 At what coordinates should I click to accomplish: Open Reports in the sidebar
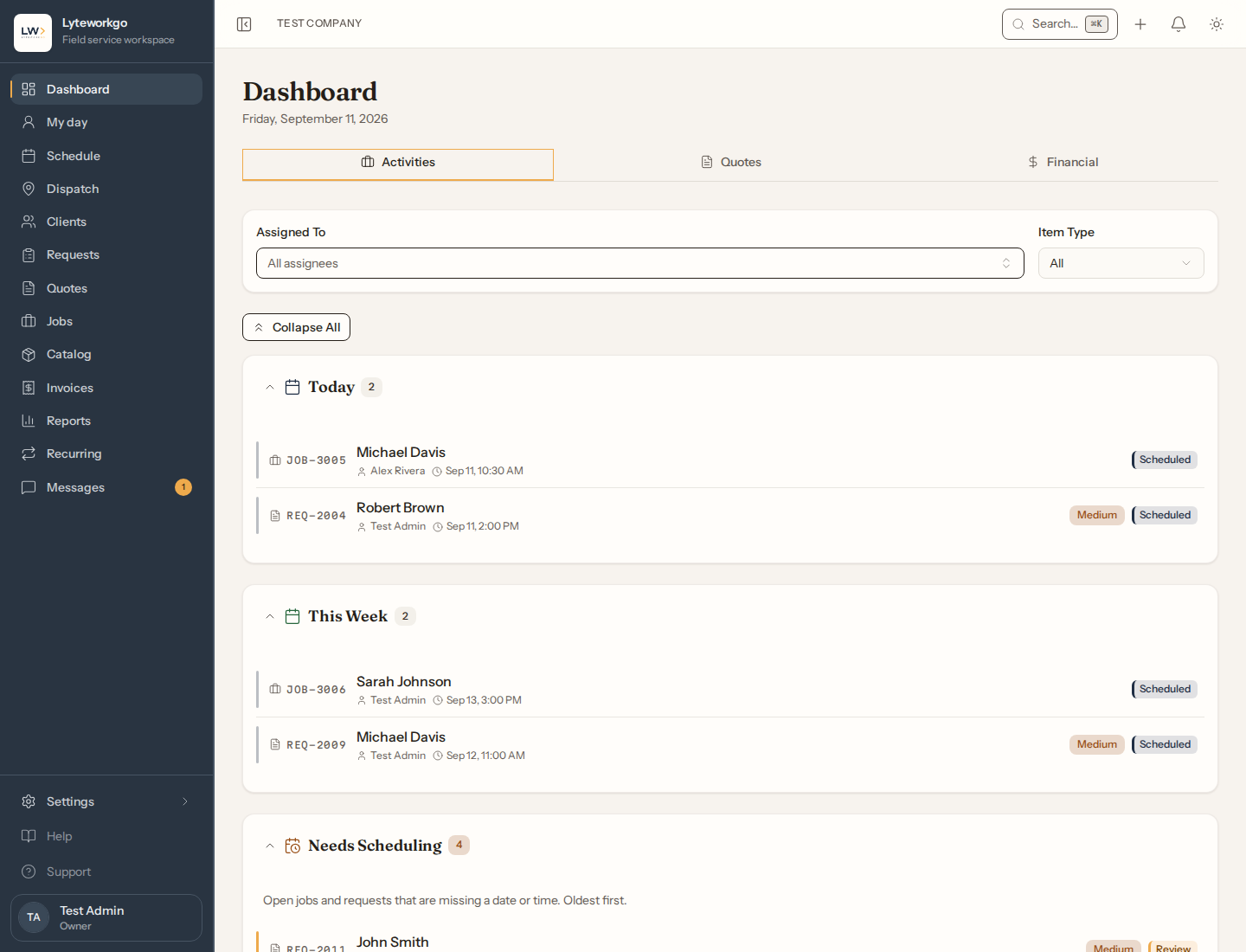click(106, 421)
